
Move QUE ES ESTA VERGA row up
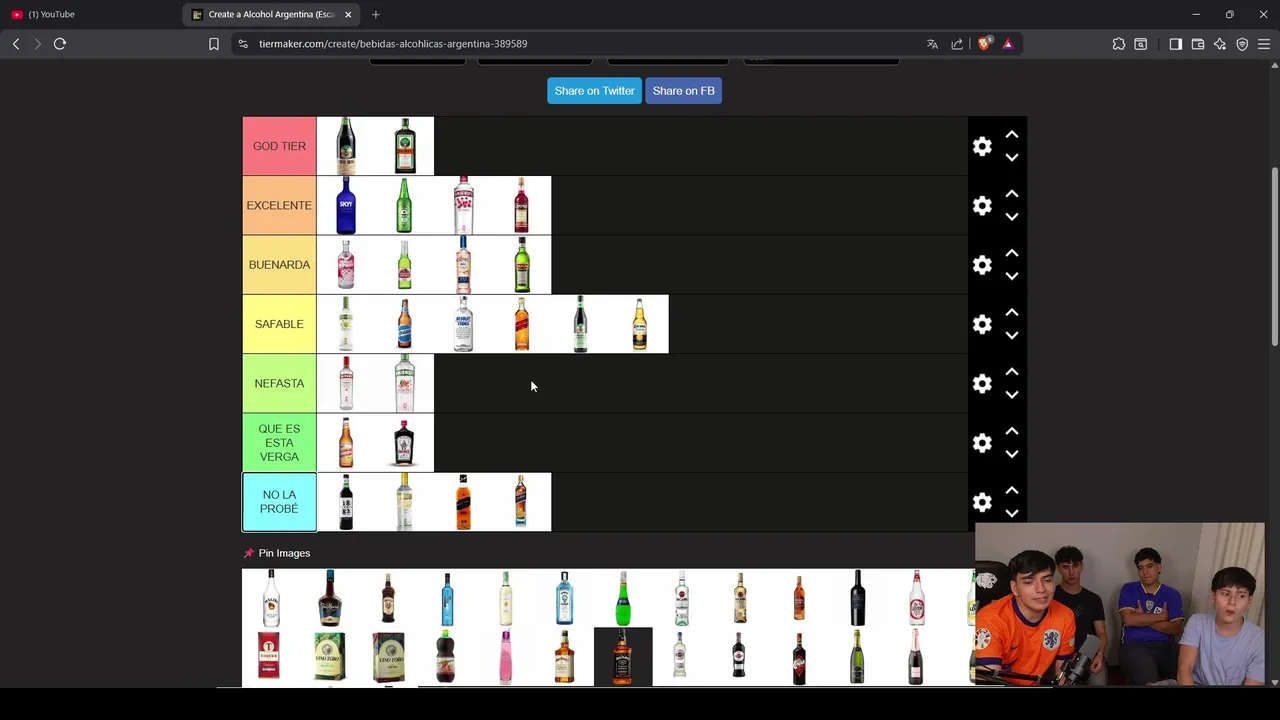click(1012, 431)
